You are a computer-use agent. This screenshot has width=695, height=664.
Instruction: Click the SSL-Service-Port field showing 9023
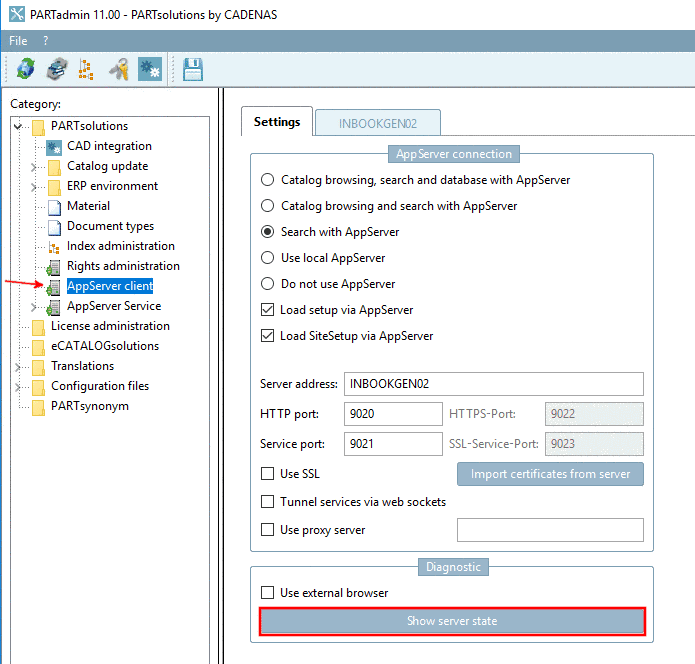coord(594,444)
